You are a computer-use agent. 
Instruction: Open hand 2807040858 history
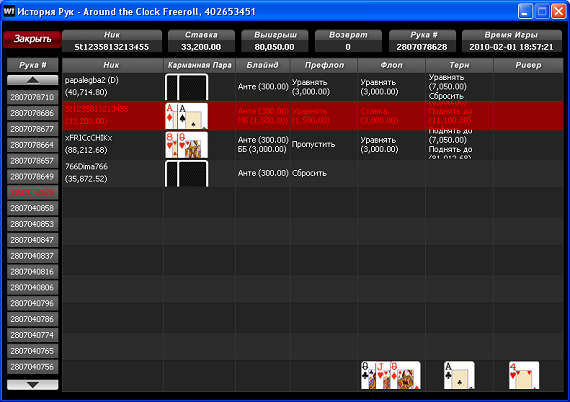click(33, 208)
